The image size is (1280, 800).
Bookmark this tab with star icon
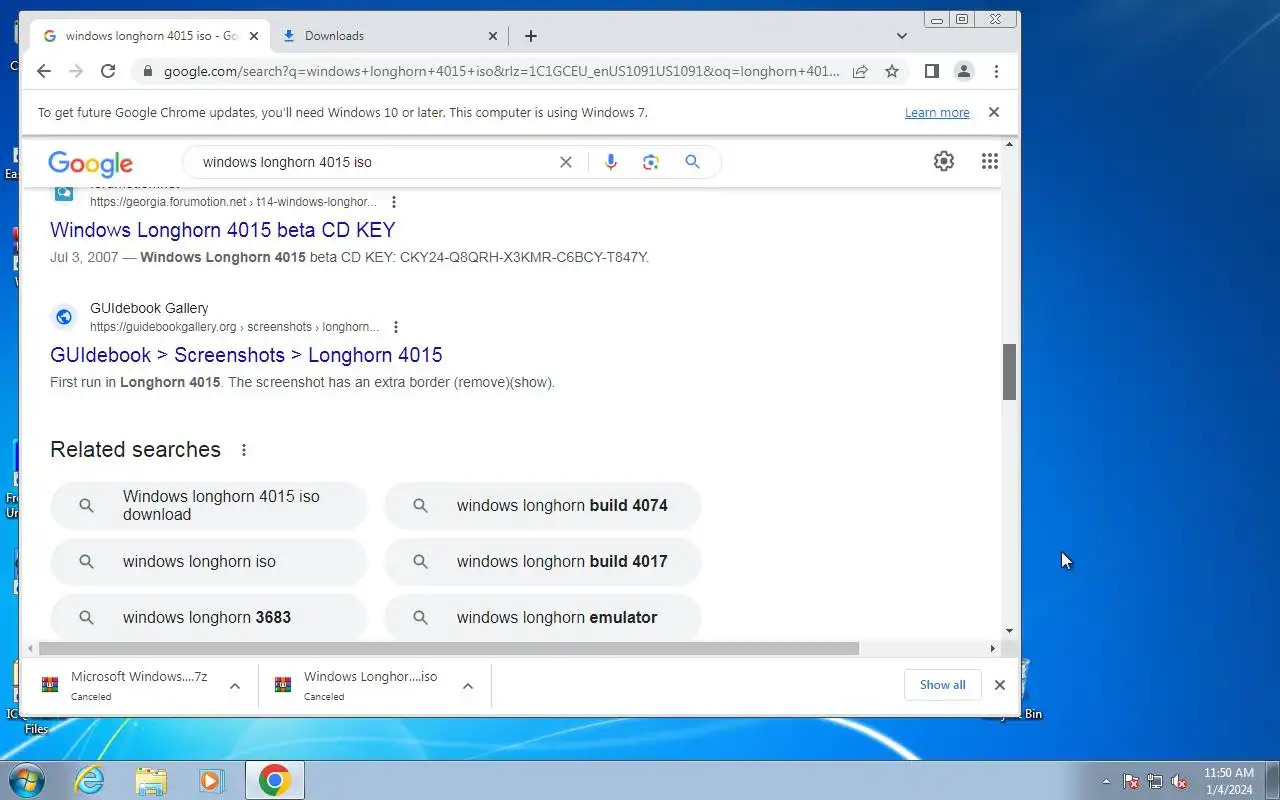pyautogui.click(x=892, y=71)
